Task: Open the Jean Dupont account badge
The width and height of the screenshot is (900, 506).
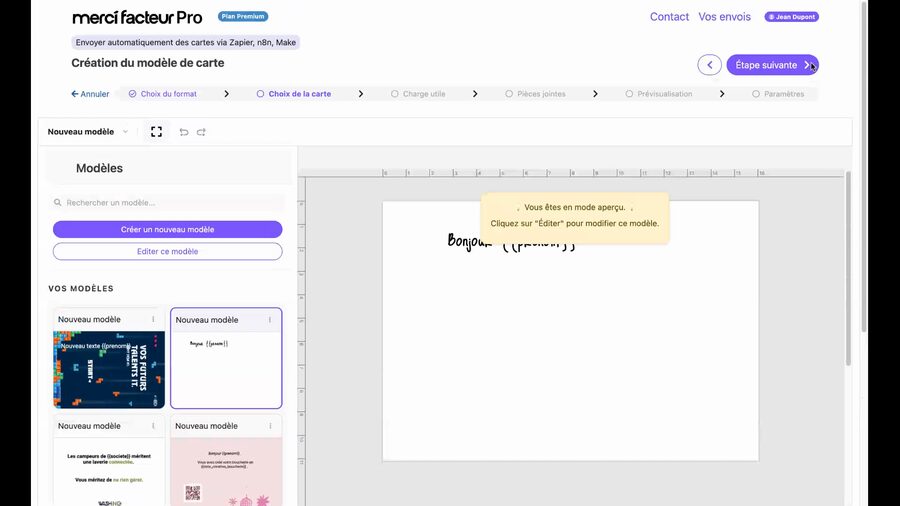Action: 792,17
